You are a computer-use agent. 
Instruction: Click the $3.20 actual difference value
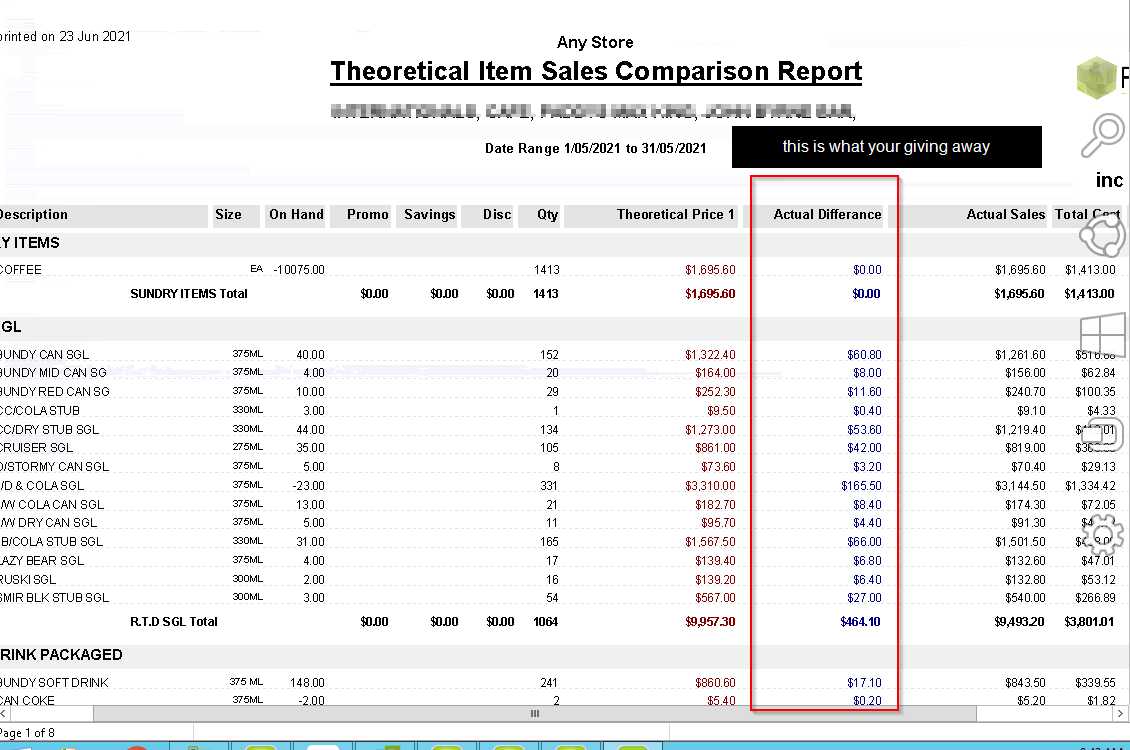[867, 467]
